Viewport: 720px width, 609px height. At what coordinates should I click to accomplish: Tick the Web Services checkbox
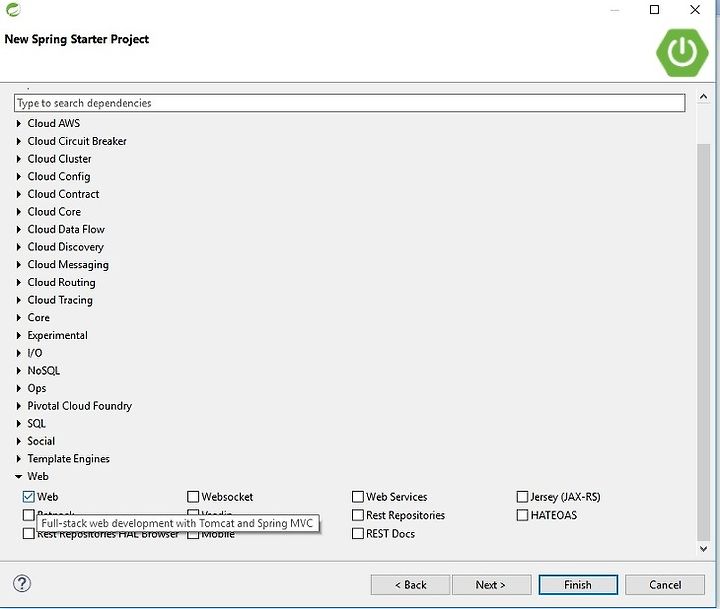point(358,496)
